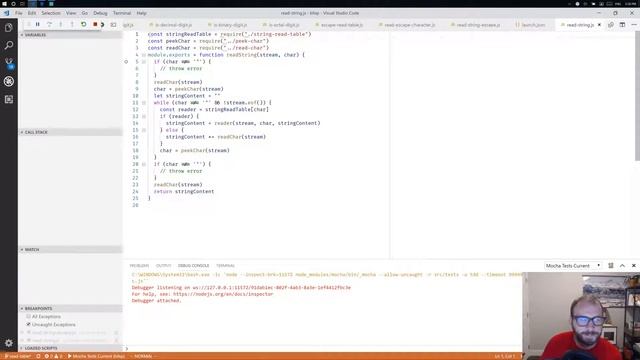Open the Edit menu
The image size is (640, 360).
pos(32,13)
